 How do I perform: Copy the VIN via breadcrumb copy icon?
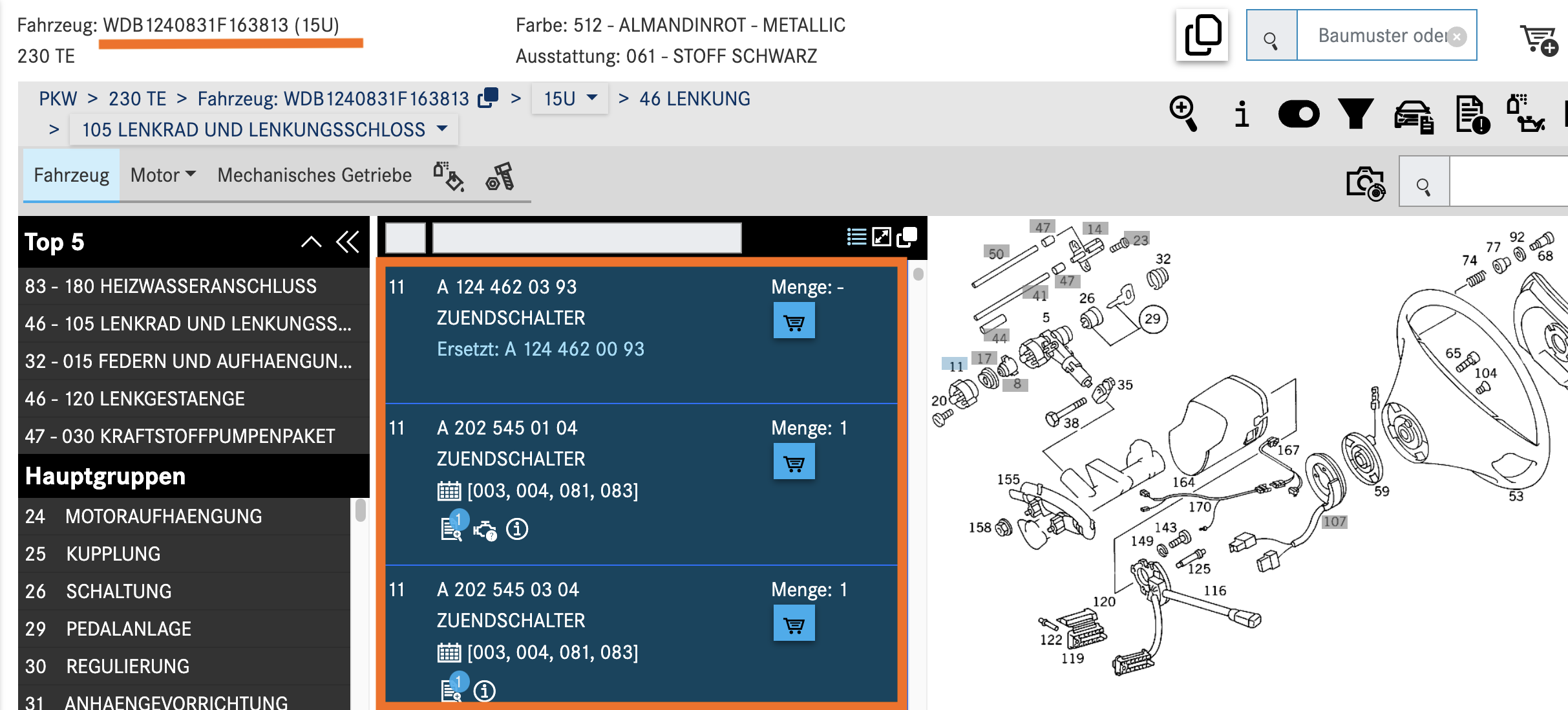pos(488,98)
